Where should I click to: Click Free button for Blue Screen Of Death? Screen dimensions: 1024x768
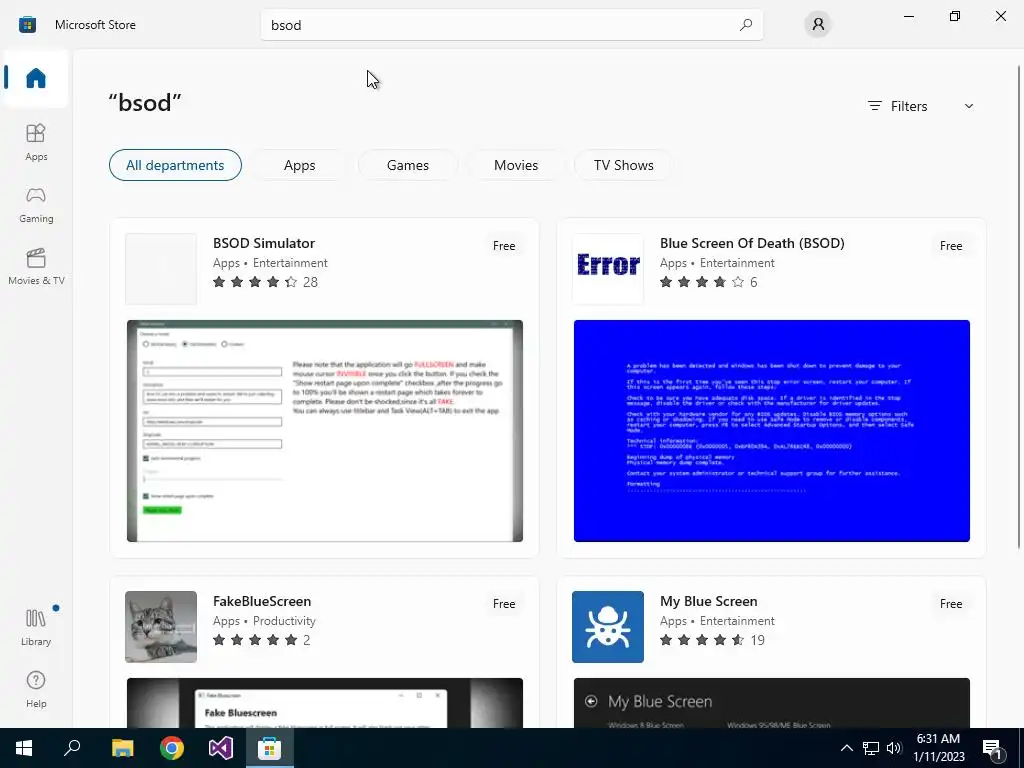[x=951, y=246]
